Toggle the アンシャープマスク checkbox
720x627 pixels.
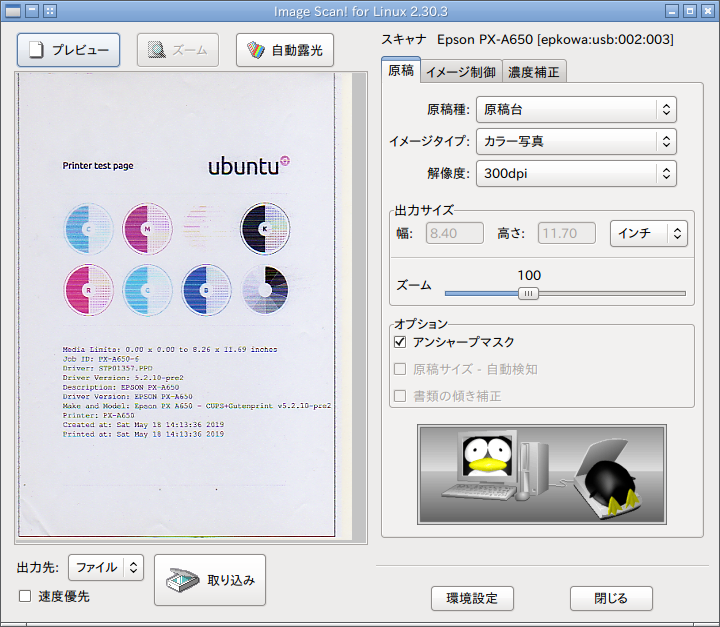click(401, 343)
